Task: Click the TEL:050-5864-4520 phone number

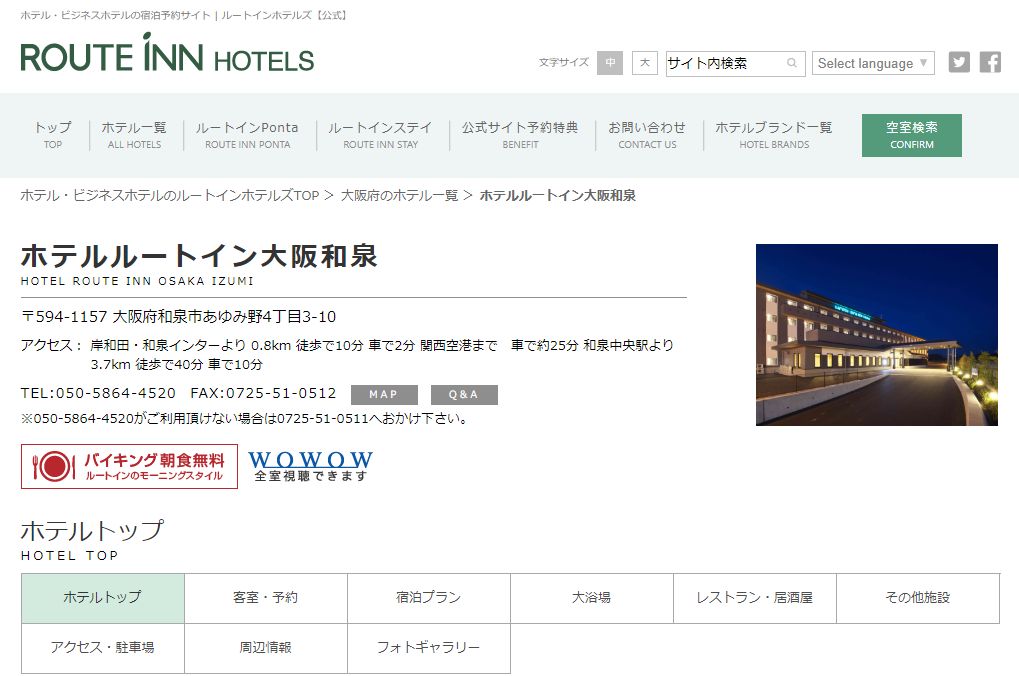Action: click(98, 393)
